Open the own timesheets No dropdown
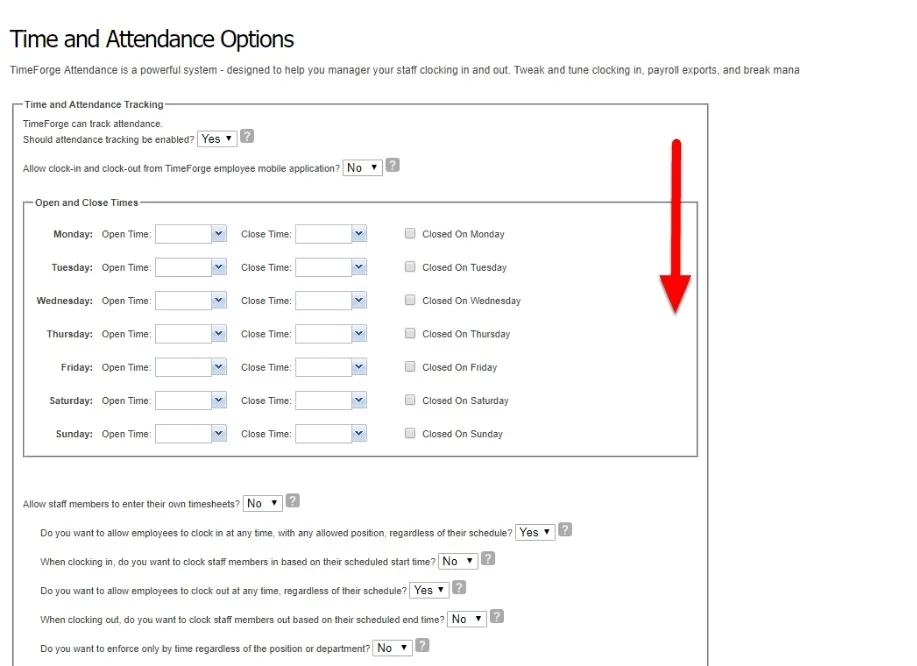This screenshot has width=917, height=666. (263, 503)
